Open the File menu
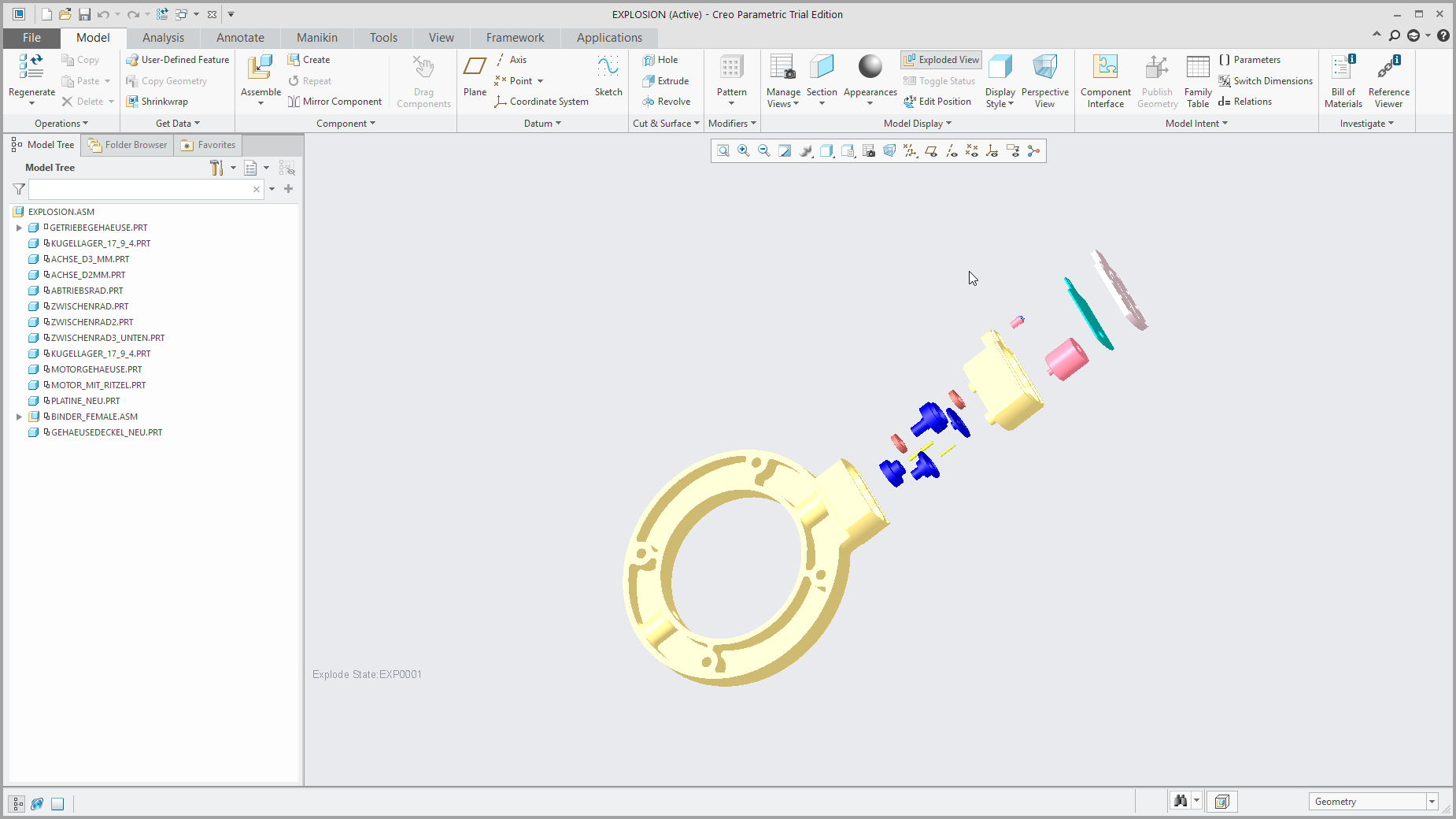1456x819 pixels. [x=31, y=38]
